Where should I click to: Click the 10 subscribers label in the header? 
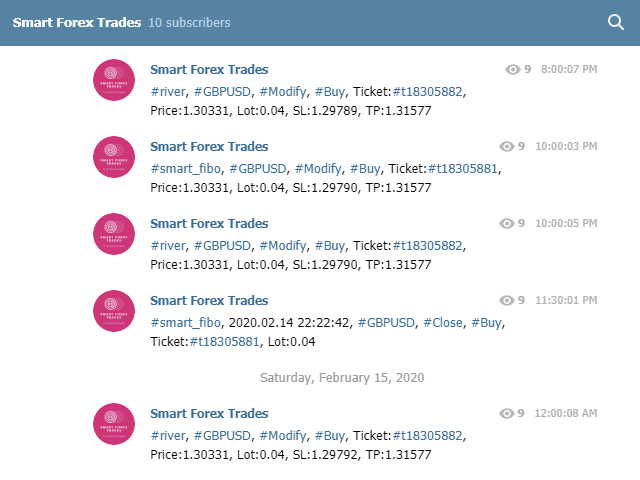tap(189, 22)
